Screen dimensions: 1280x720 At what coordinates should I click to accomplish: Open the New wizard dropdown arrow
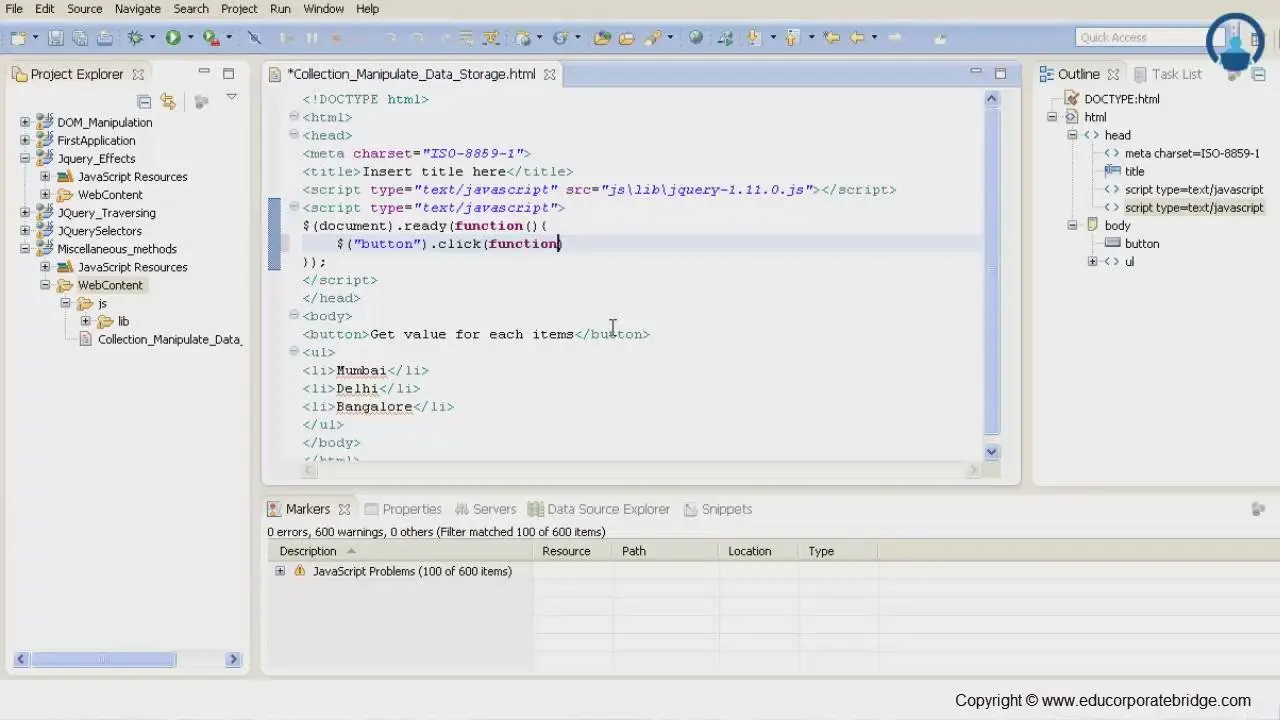(35, 38)
